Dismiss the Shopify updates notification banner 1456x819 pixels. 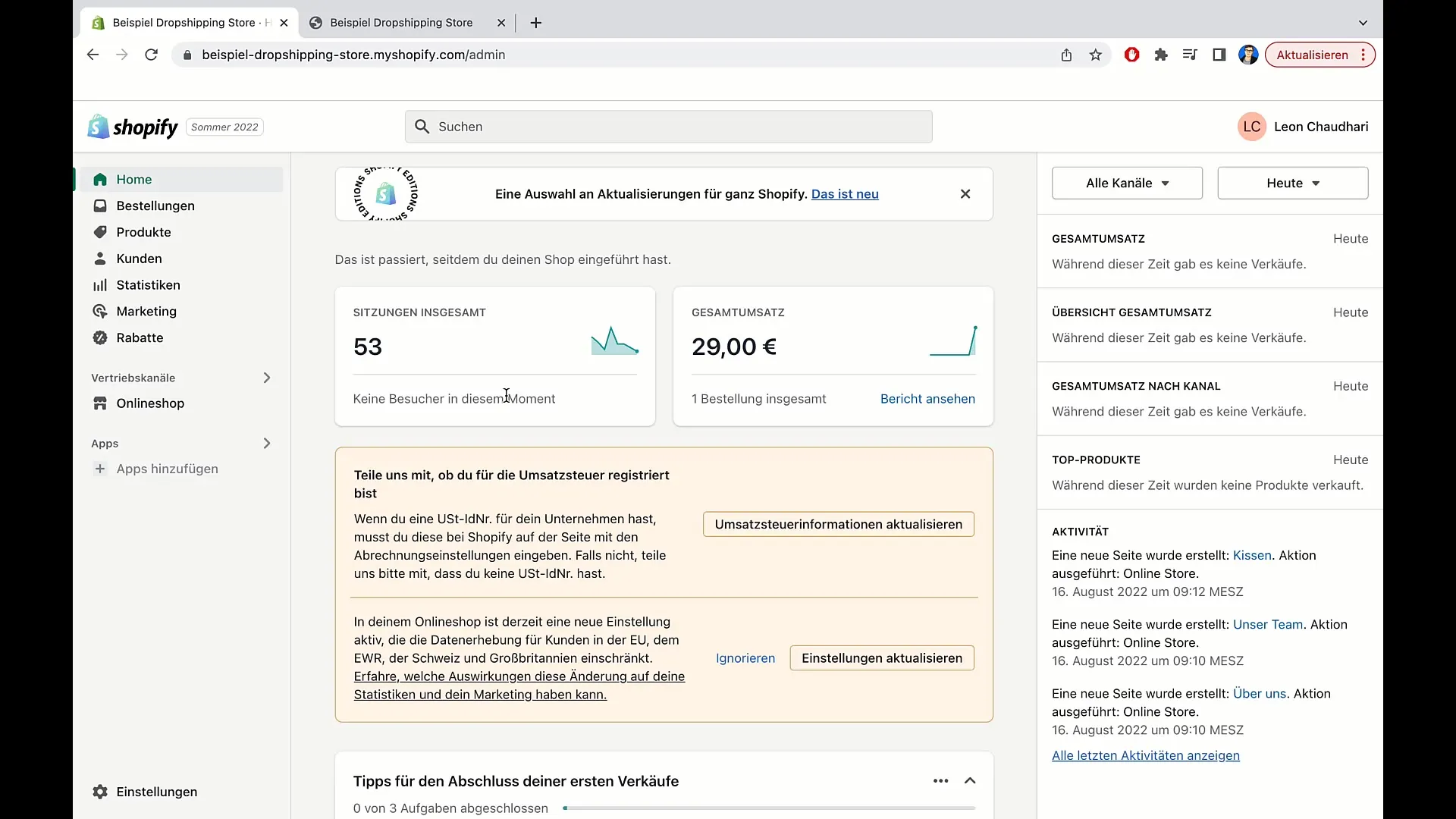(x=965, y=194)
